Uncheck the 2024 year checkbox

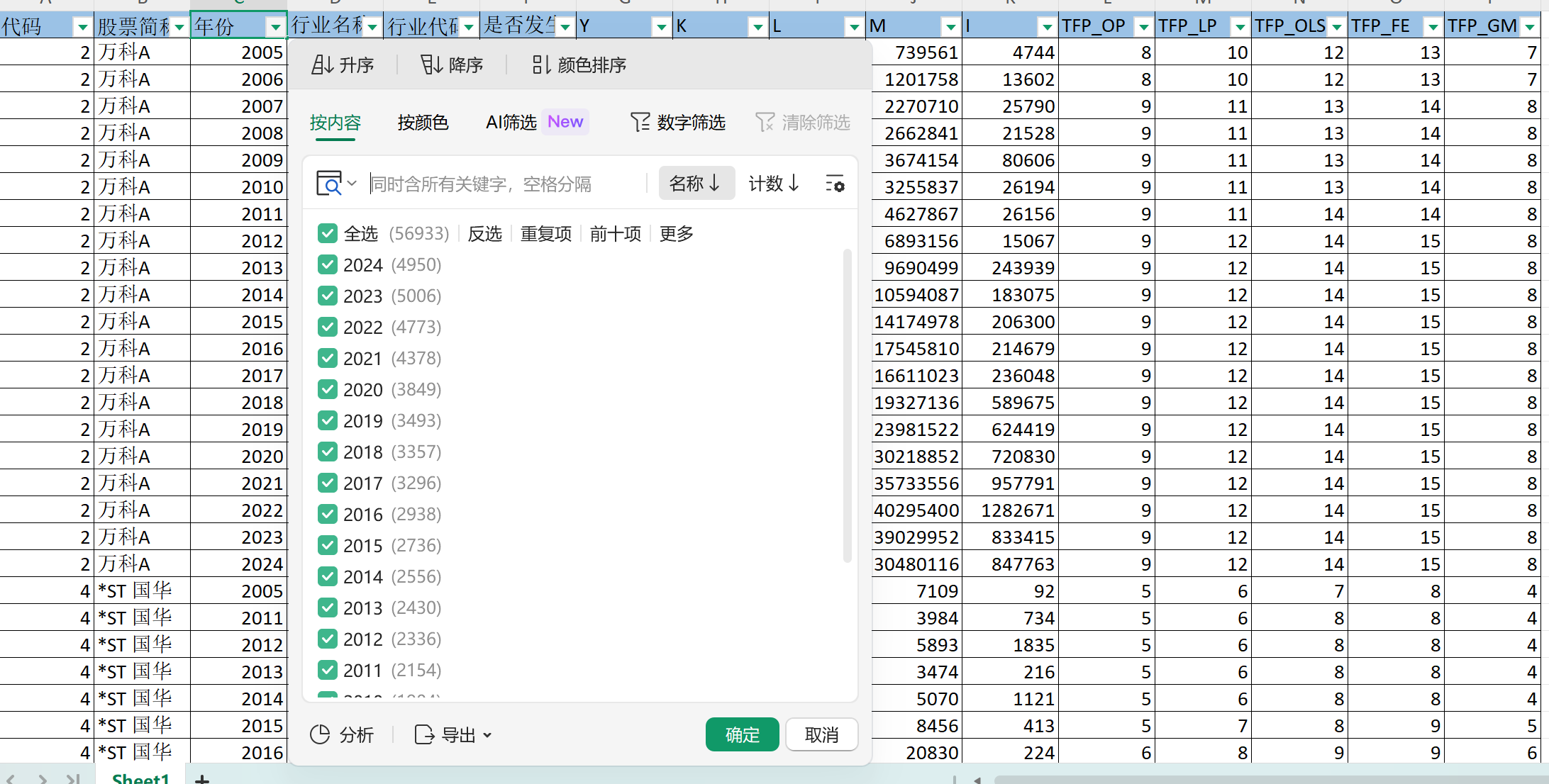click(328, 264)
